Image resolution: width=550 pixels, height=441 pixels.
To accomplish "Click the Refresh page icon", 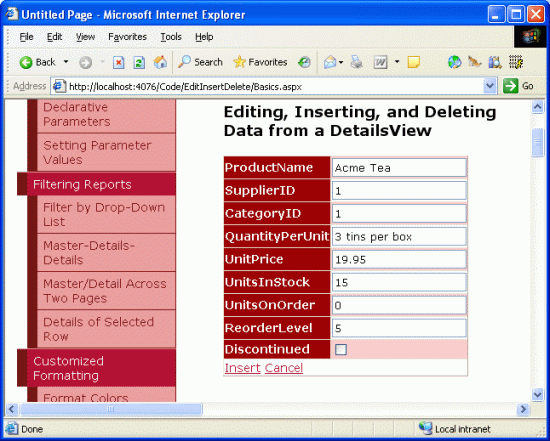I will [x=139, y=62].
